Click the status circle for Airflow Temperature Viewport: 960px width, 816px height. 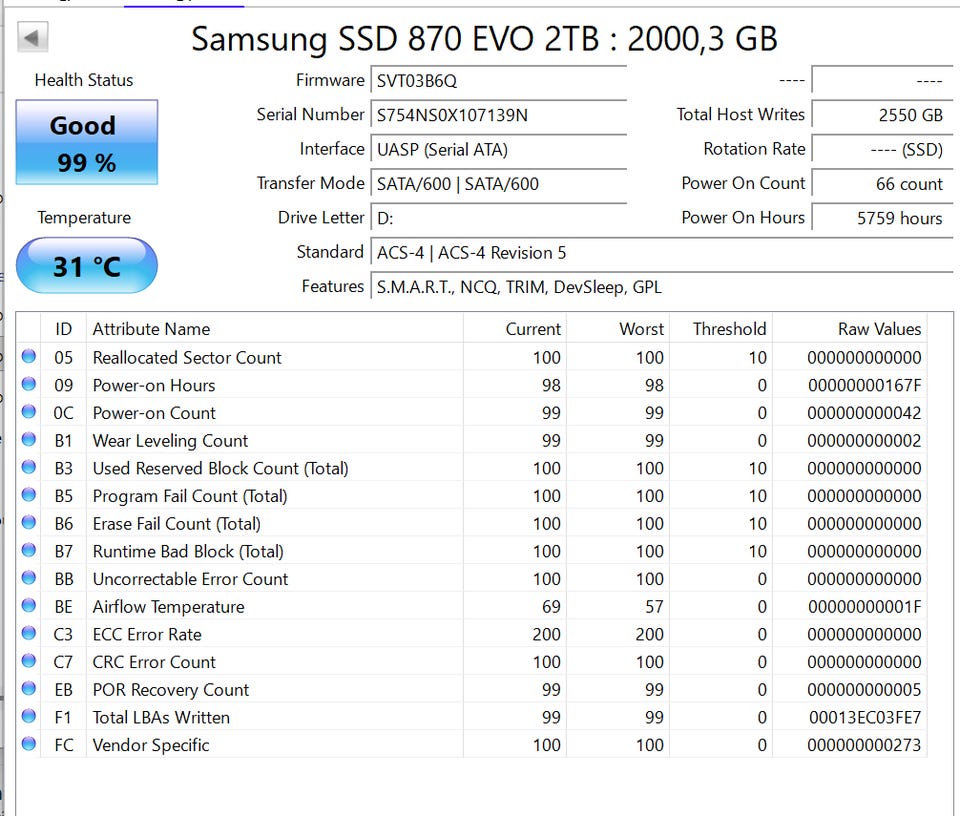point(28,605)
